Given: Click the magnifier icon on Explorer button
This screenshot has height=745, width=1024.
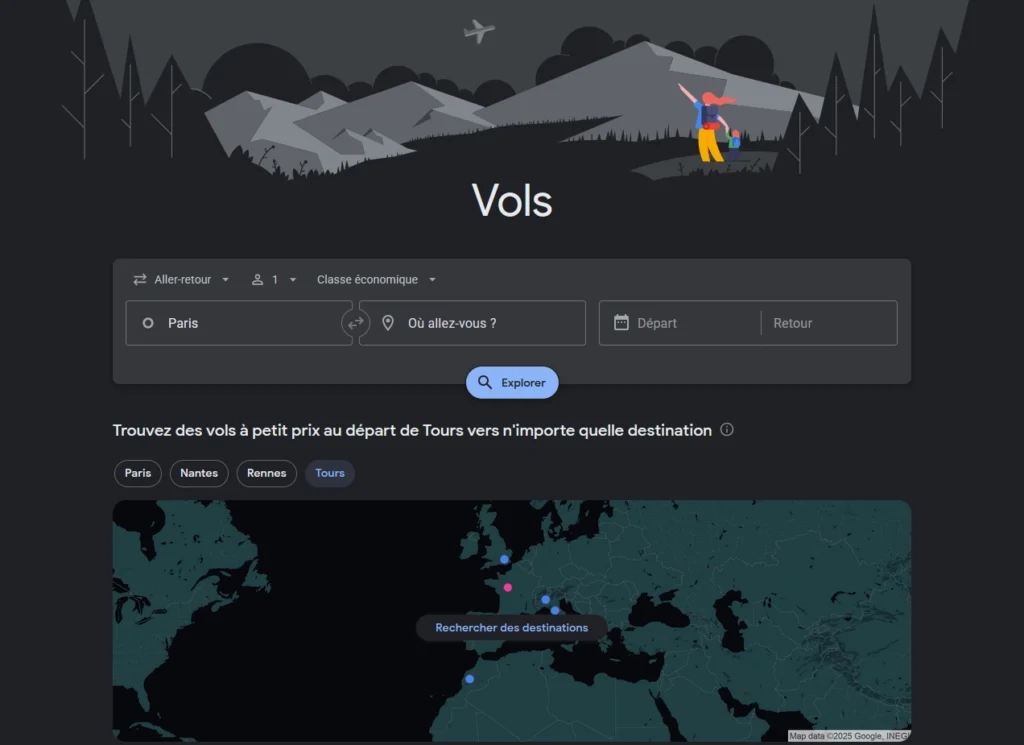Looking at the screenshot, I should click(x=485, y=383).
